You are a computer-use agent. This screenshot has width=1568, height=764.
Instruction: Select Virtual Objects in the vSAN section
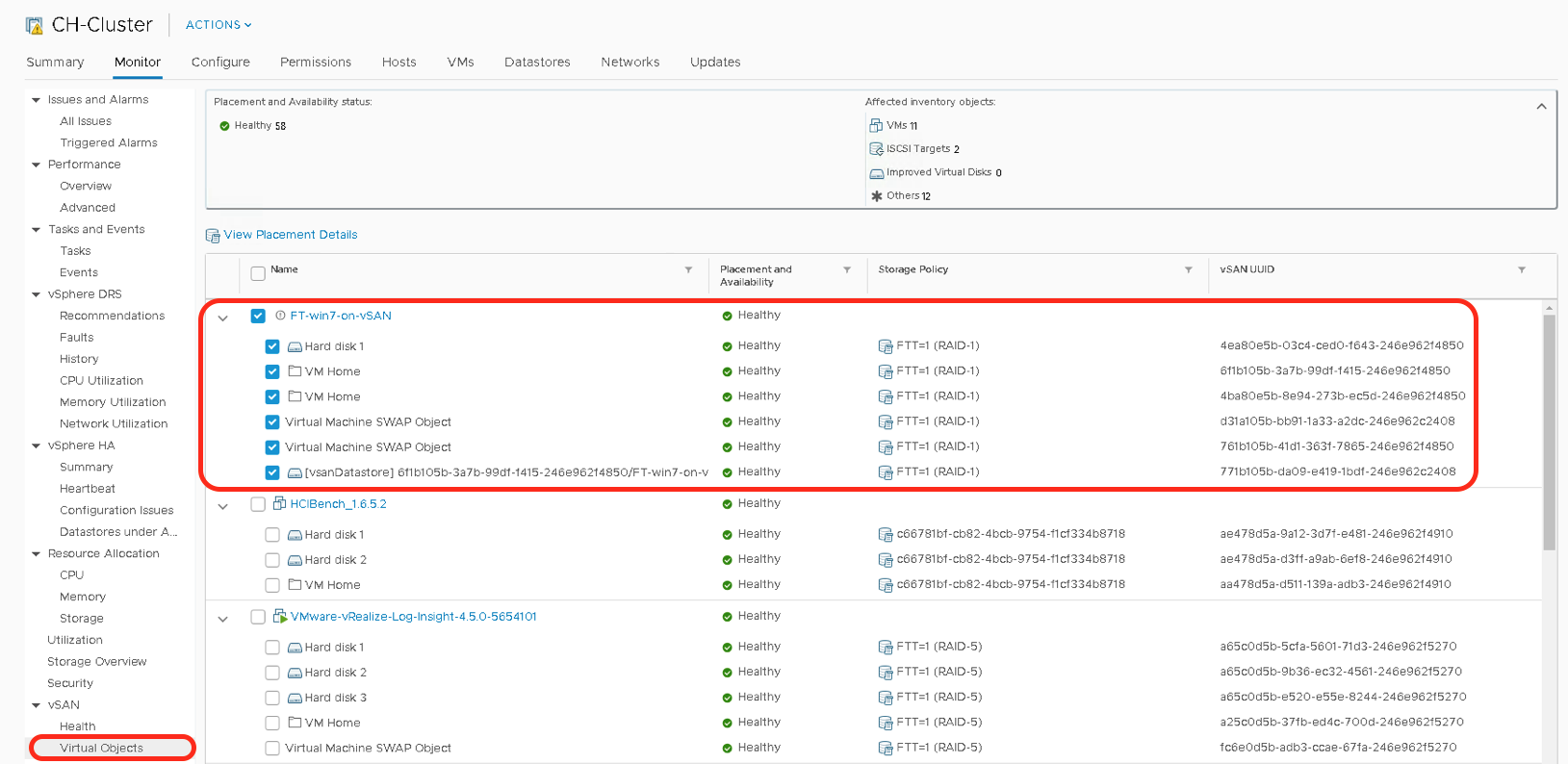[x=101, y=748]
